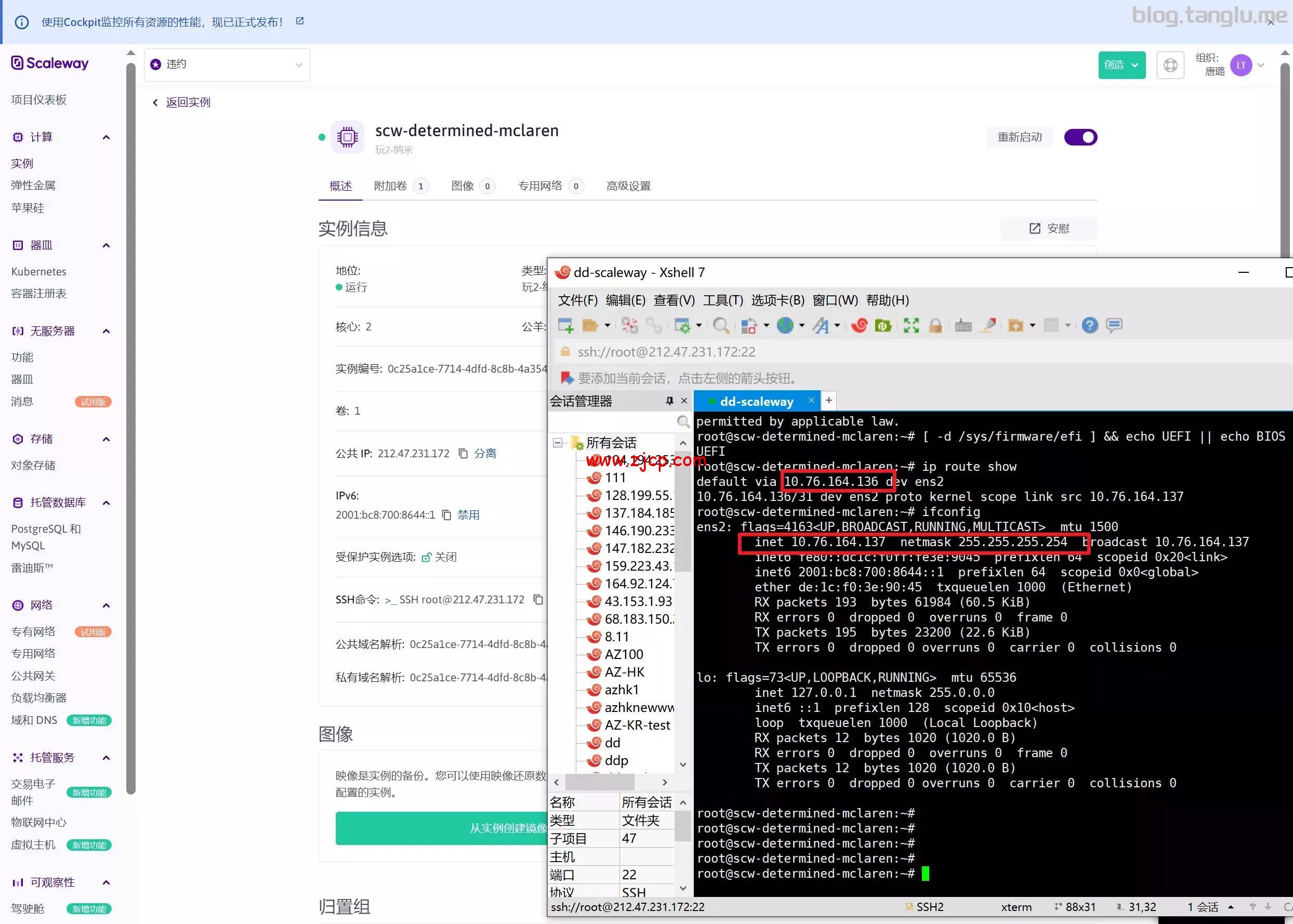The height and width of the screenshot is (924, 1293).
Task: Click the keyboard icon in Xshell toolbar
Action: click(963, 325)
